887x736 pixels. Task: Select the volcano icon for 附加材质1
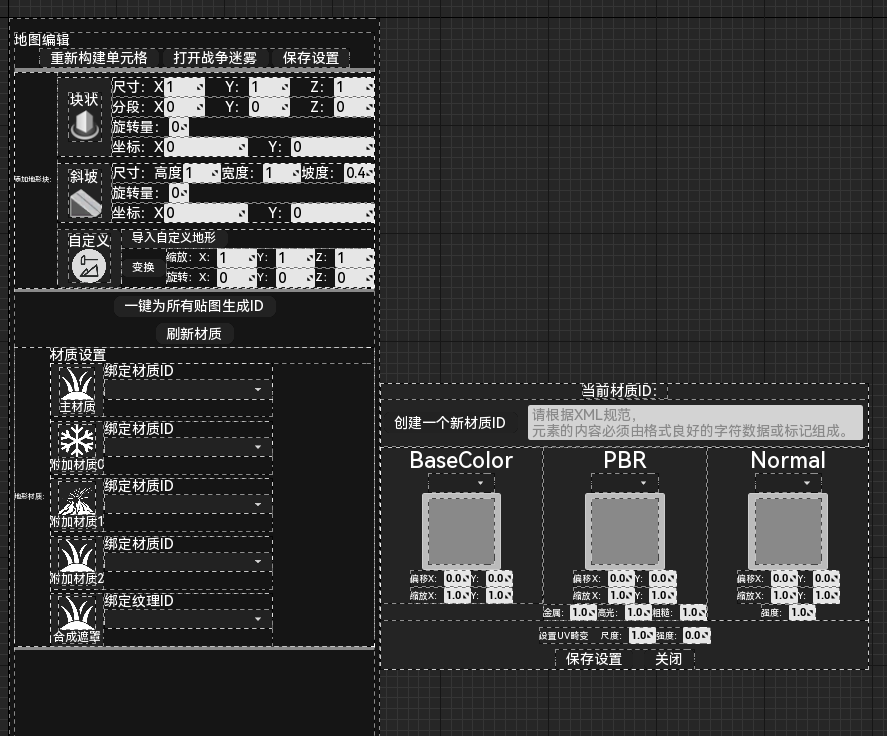pos(76,499)
